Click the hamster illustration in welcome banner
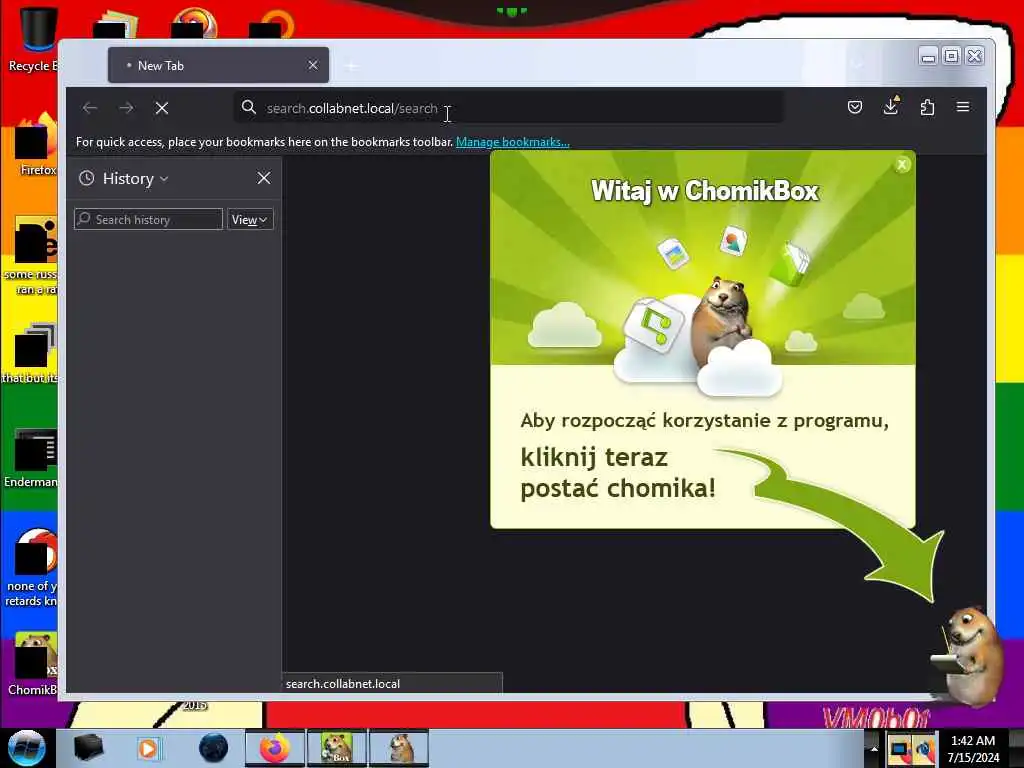Viewport: 1024px width, 768px height. point(722,320)
